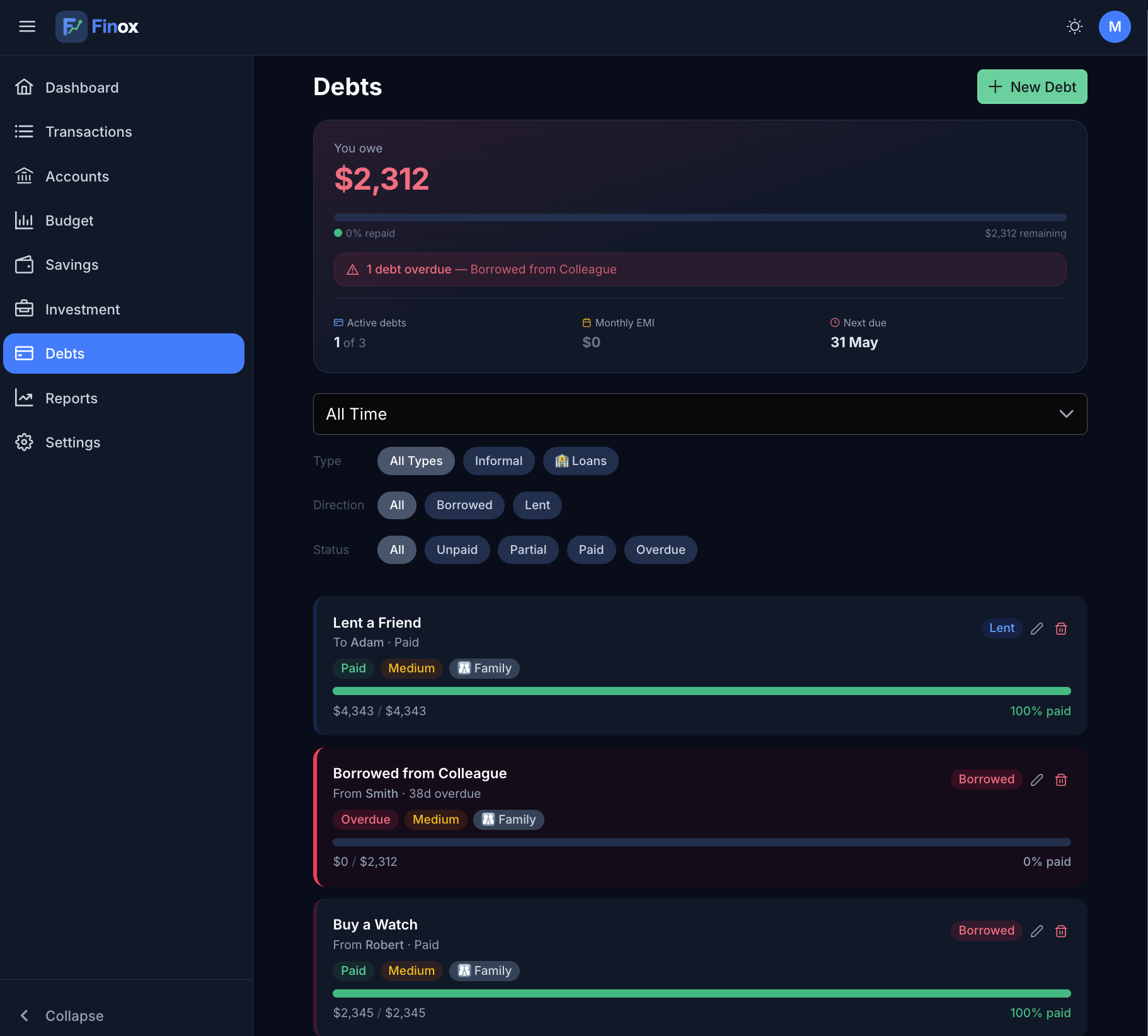1148x1036 pixels.
Task: Click the Investment briefcase icon
Action: click(x=24, y=309)
